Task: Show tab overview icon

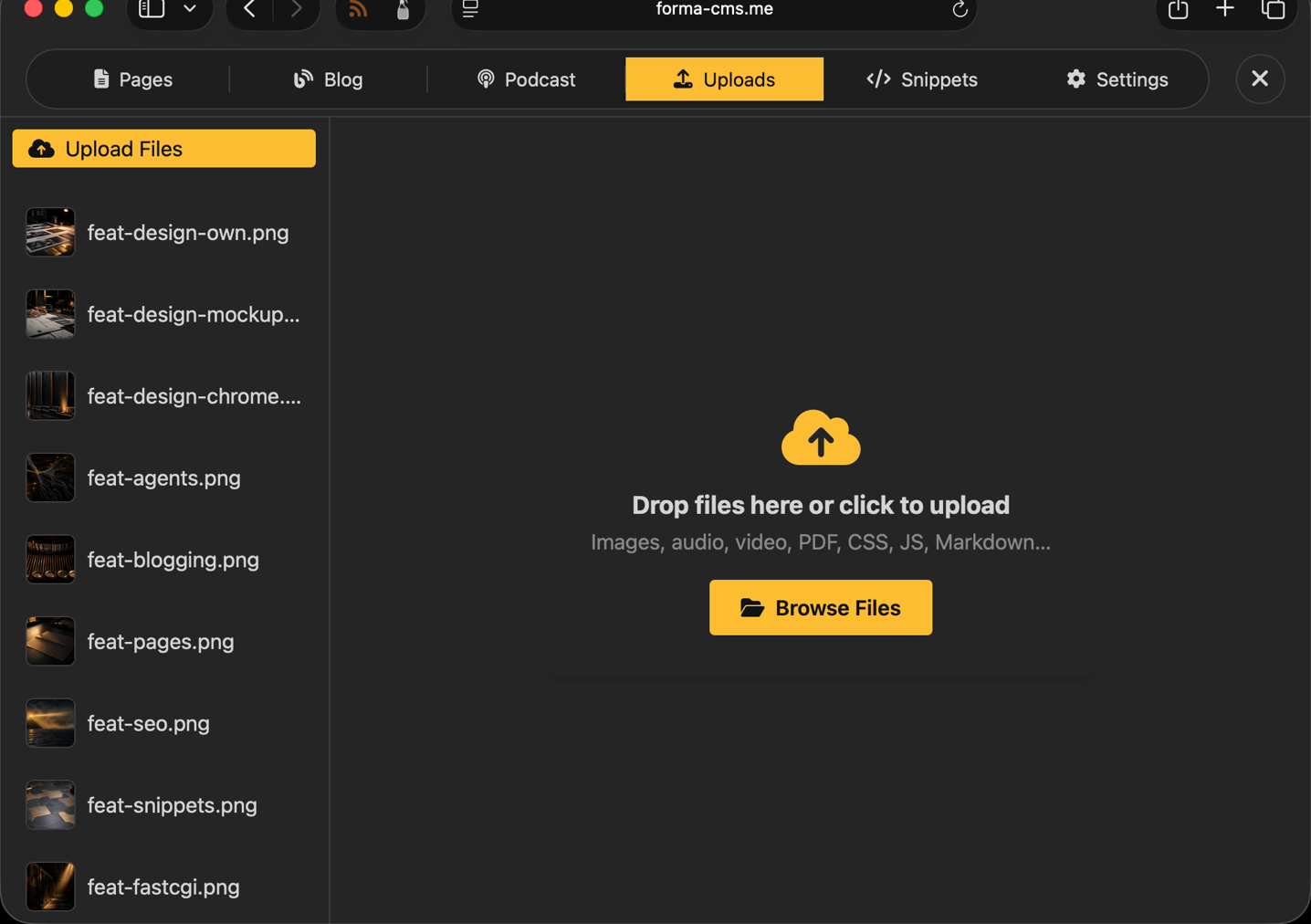Action: pos(1273,9)
